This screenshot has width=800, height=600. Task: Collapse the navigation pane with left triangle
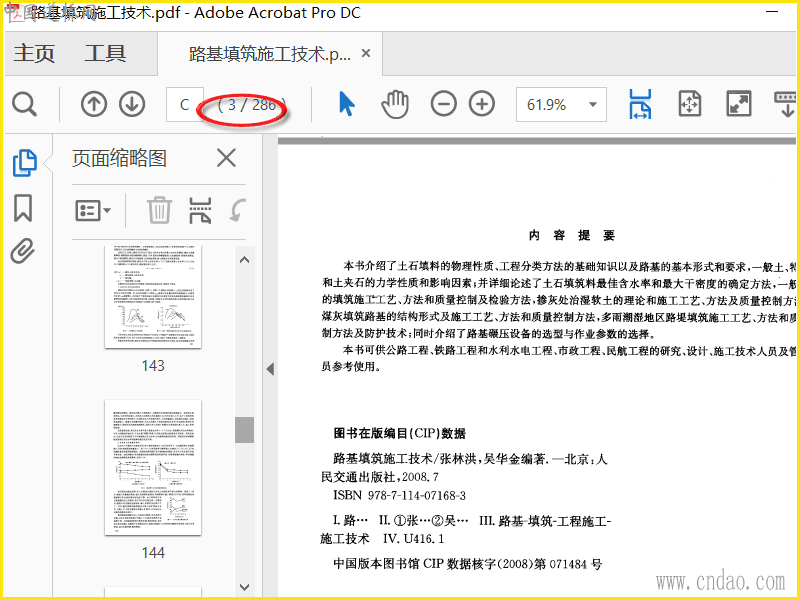(270, 369)
